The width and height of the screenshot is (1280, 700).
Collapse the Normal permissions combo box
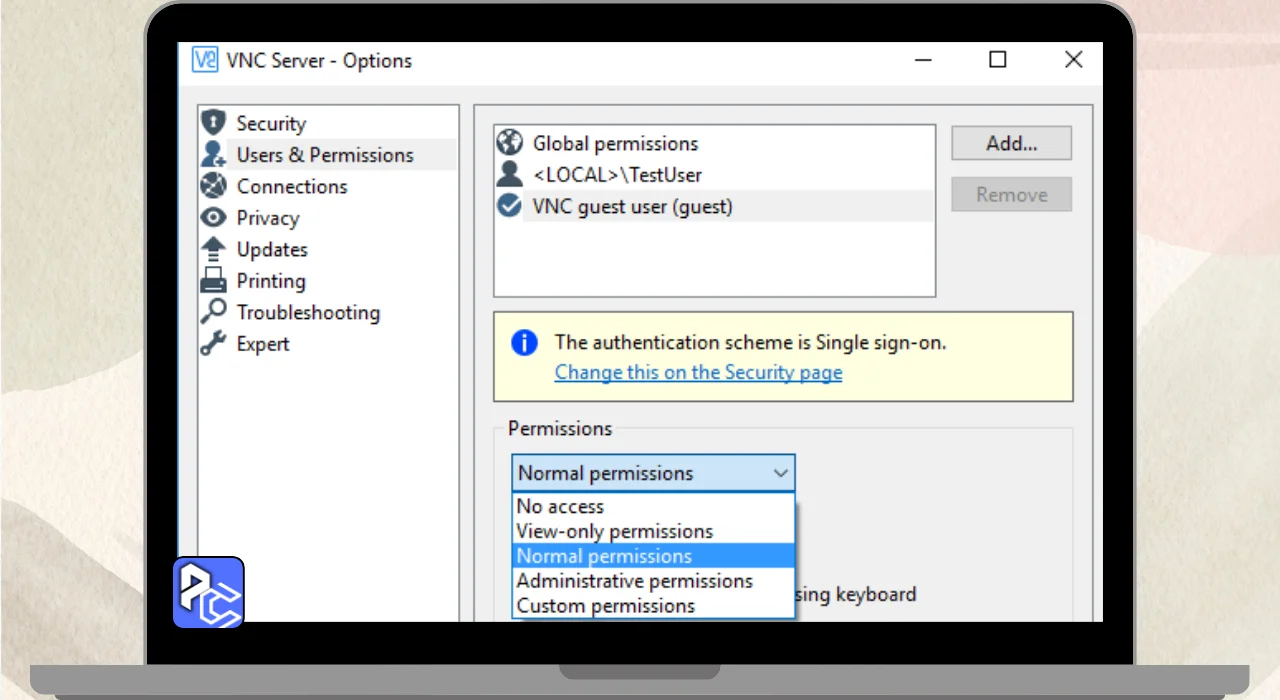(654, 473)
